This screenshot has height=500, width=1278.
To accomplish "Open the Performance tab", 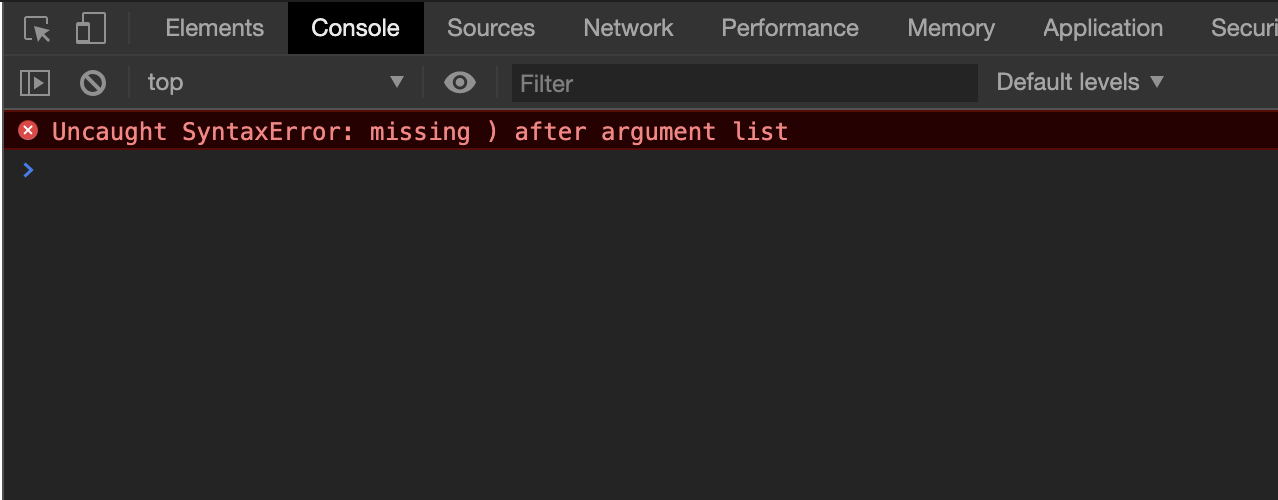I will [x=789, y=28].
